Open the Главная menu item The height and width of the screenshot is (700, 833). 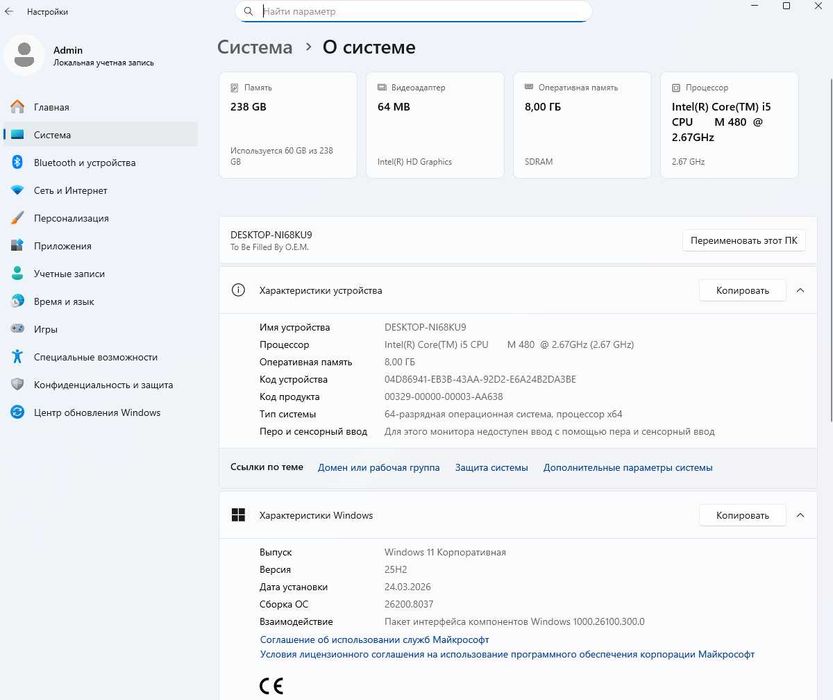(51, 107)
